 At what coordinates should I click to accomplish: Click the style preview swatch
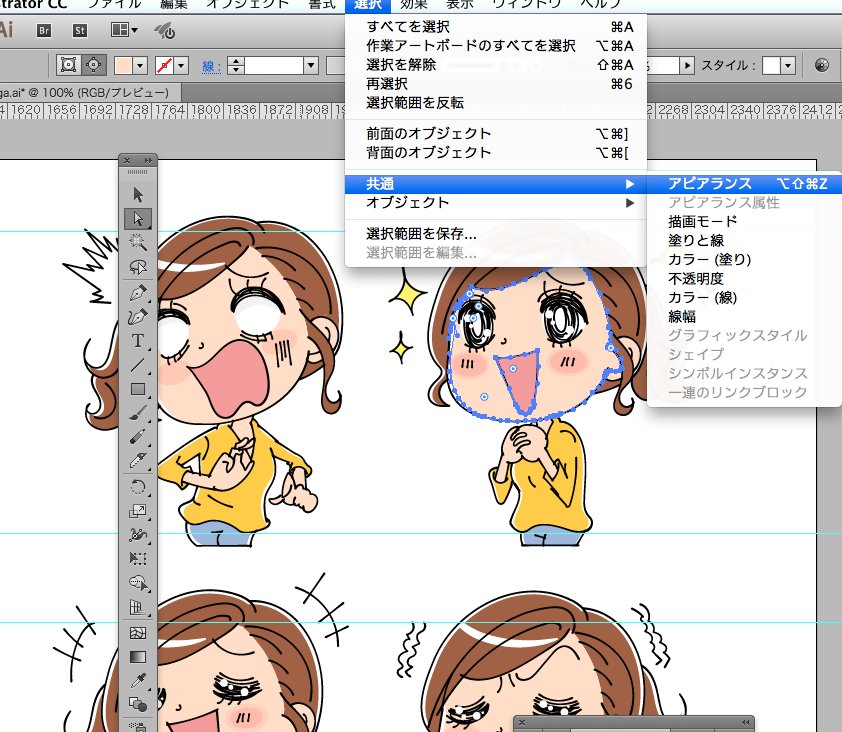(x=771, y=66)
